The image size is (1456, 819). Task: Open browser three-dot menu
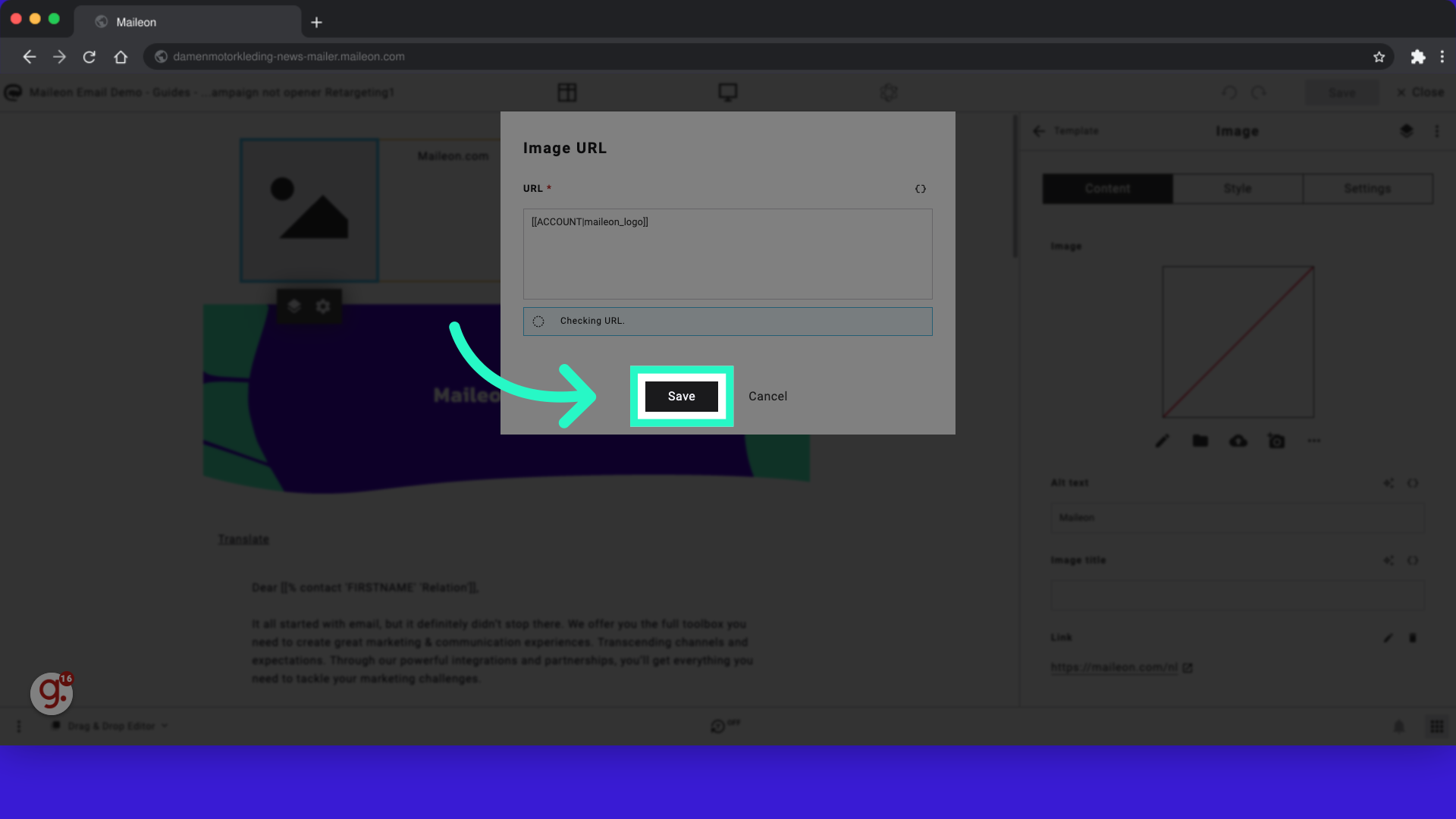(1442, 57)
